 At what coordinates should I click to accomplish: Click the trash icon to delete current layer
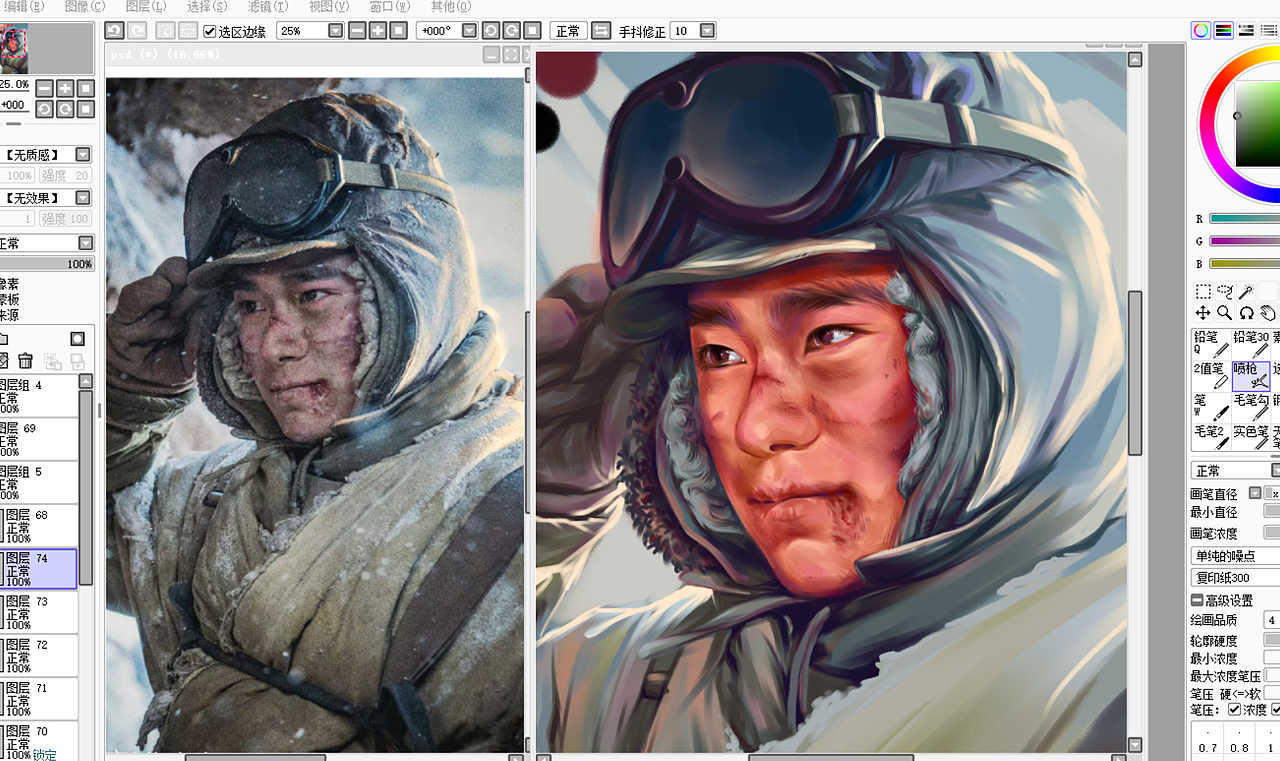(25, 362)
